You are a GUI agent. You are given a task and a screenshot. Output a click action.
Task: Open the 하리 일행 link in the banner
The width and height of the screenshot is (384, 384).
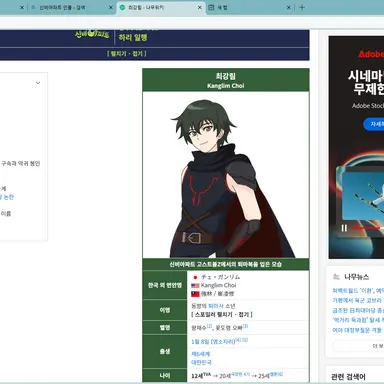133,37
